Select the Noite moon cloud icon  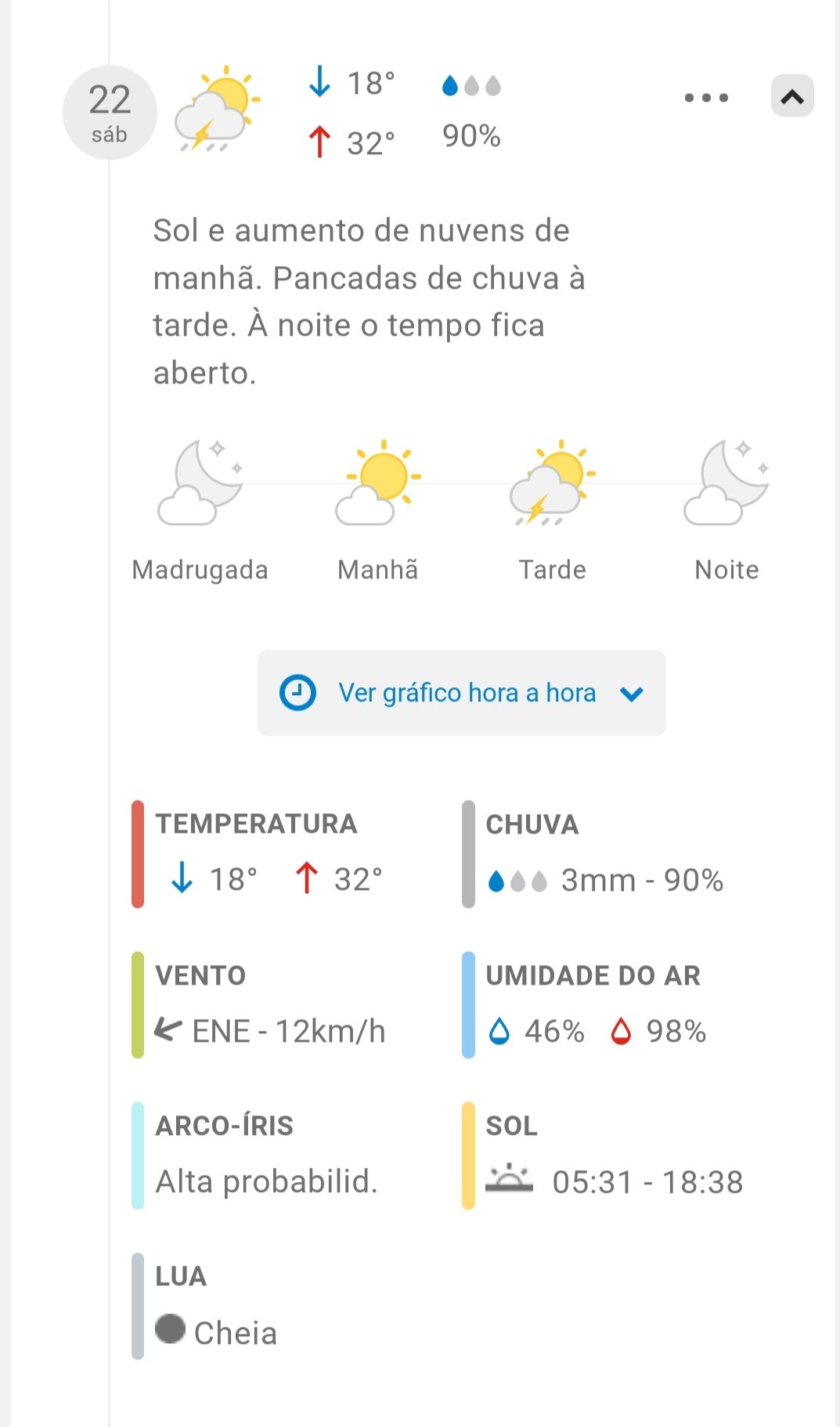[x=726, y=482]
